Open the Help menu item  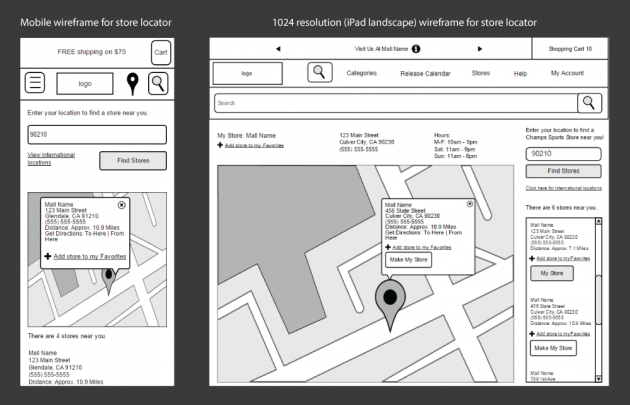[x=520, y=74]
